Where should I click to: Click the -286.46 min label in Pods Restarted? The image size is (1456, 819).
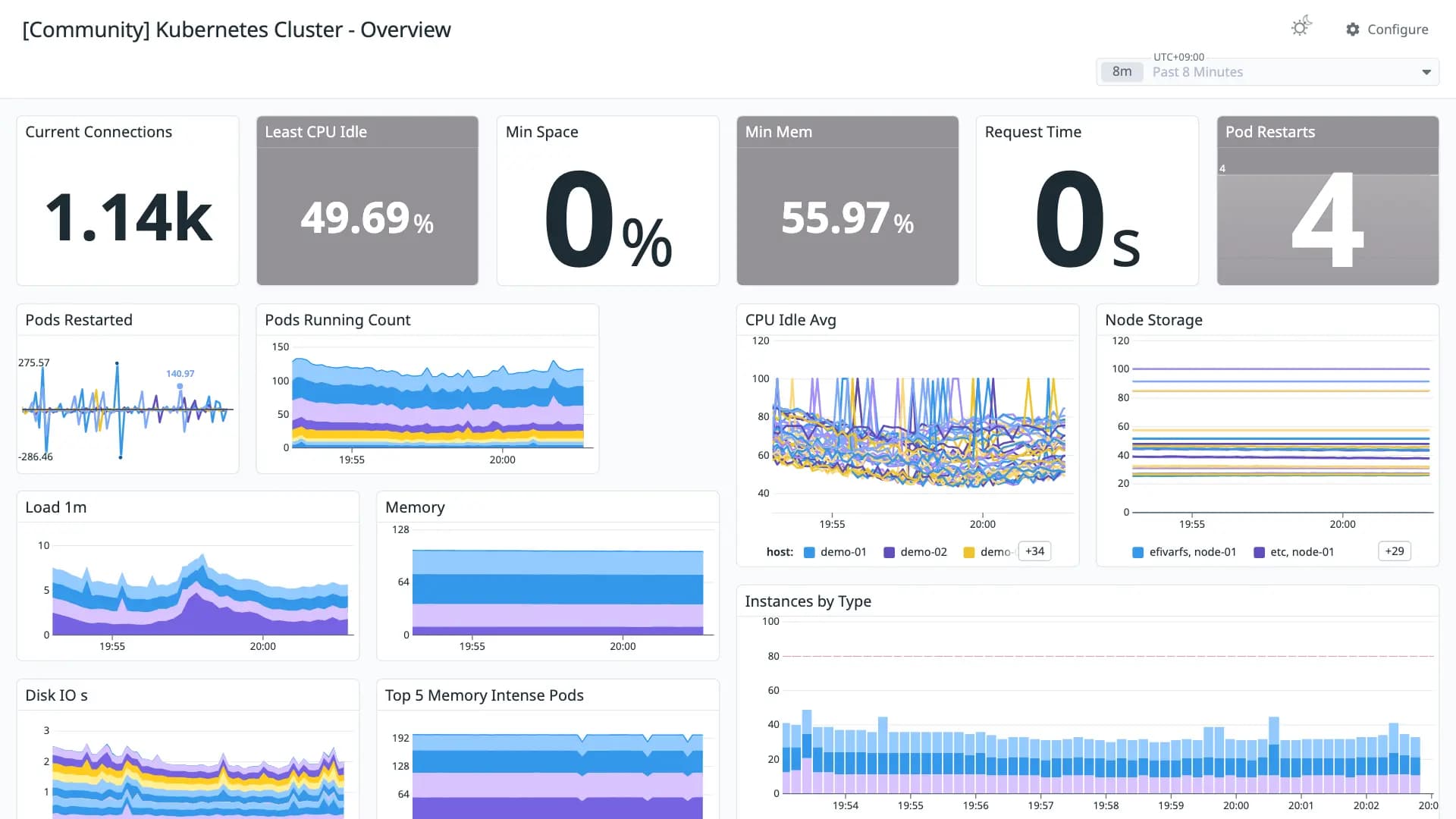coord(36,457)
